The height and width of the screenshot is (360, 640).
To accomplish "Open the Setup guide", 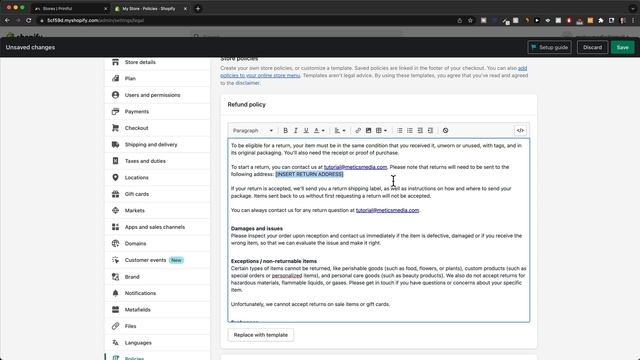I will click(x=549, y=47).
